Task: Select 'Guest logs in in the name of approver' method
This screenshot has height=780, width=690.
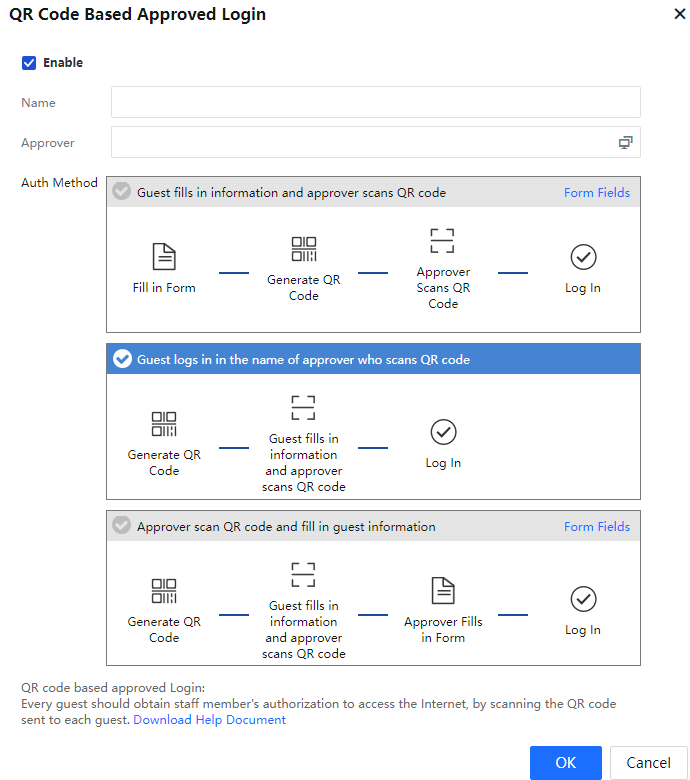Action: pyautogui.click(x=122, y=359)
